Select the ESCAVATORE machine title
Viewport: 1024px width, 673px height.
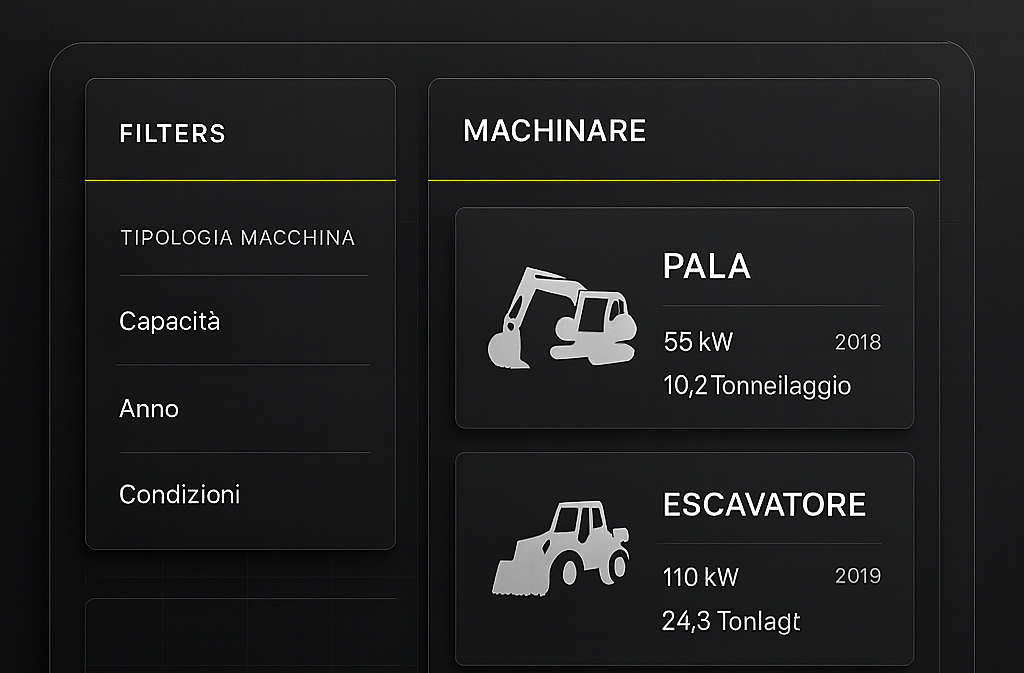click(x=765, y=504)
